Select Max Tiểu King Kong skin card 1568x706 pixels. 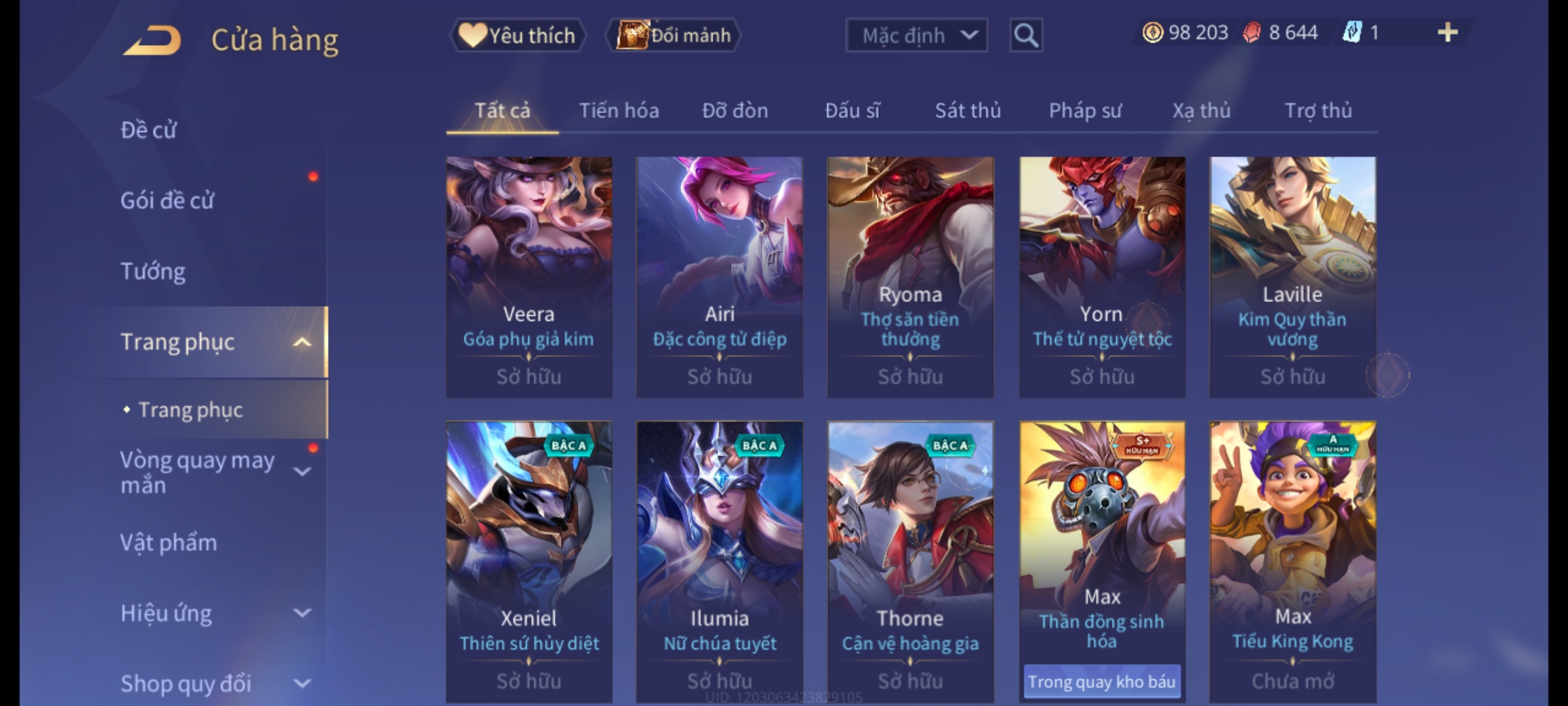pos(1293,562)
